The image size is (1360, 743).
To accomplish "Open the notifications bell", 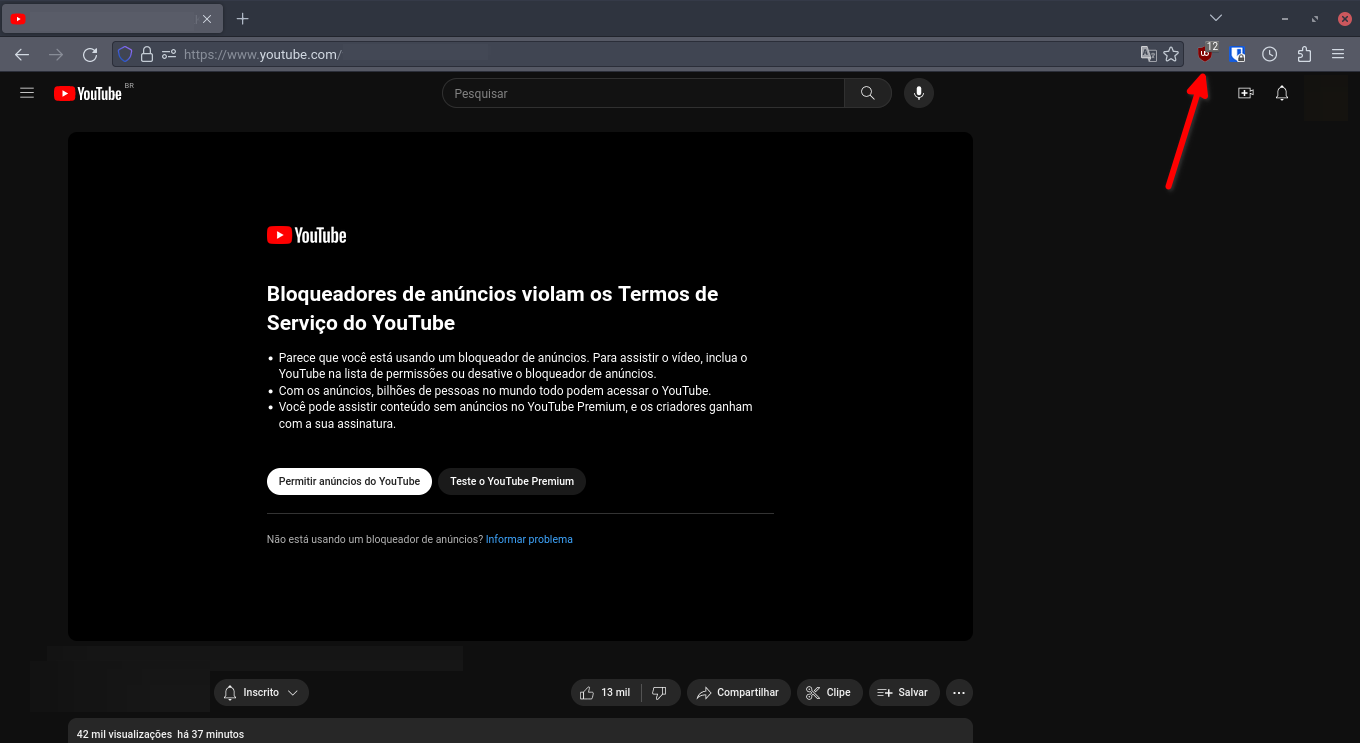I will 1282,93.
